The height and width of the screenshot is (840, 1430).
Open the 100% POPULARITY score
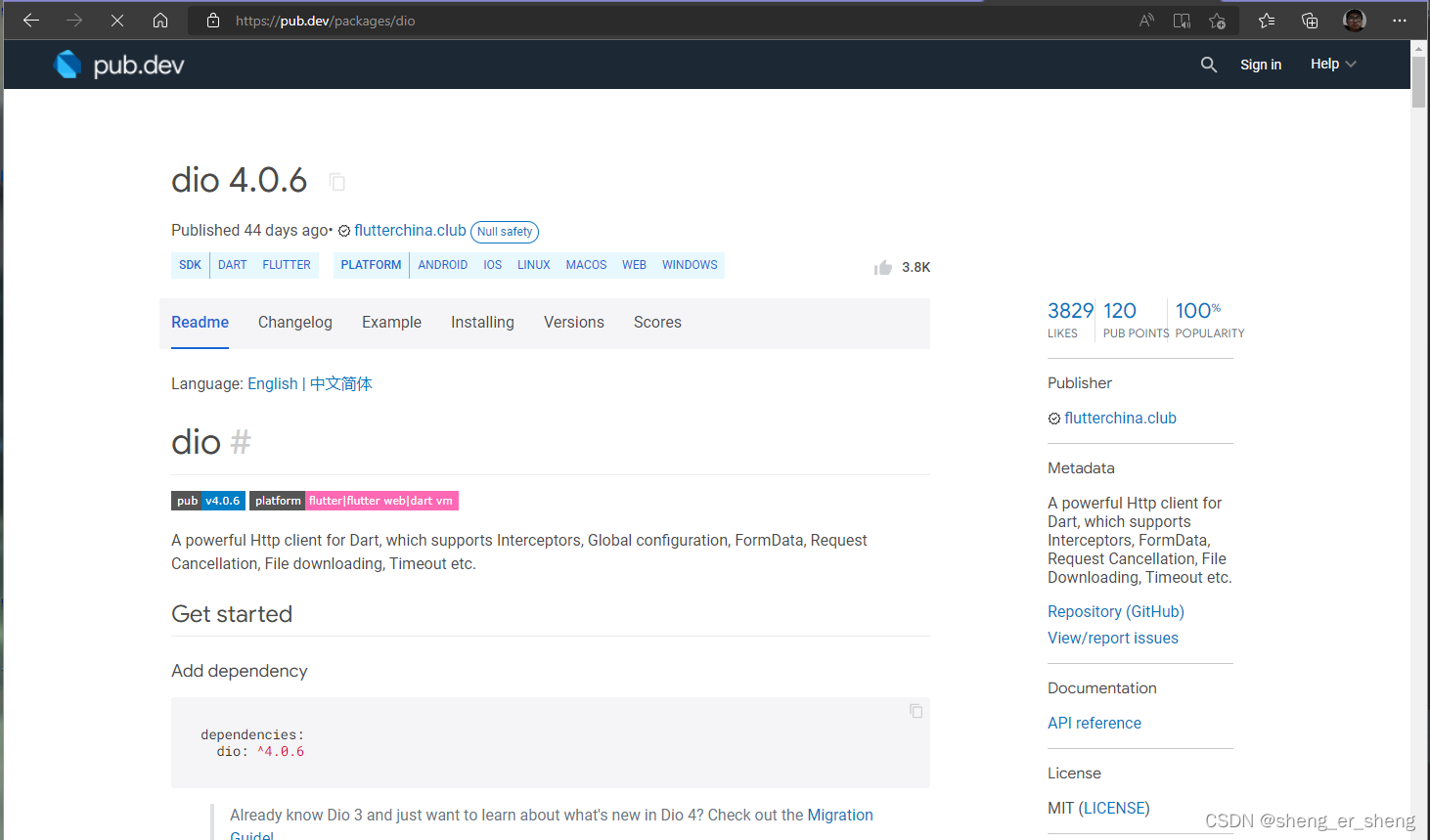coord(1209,320)
